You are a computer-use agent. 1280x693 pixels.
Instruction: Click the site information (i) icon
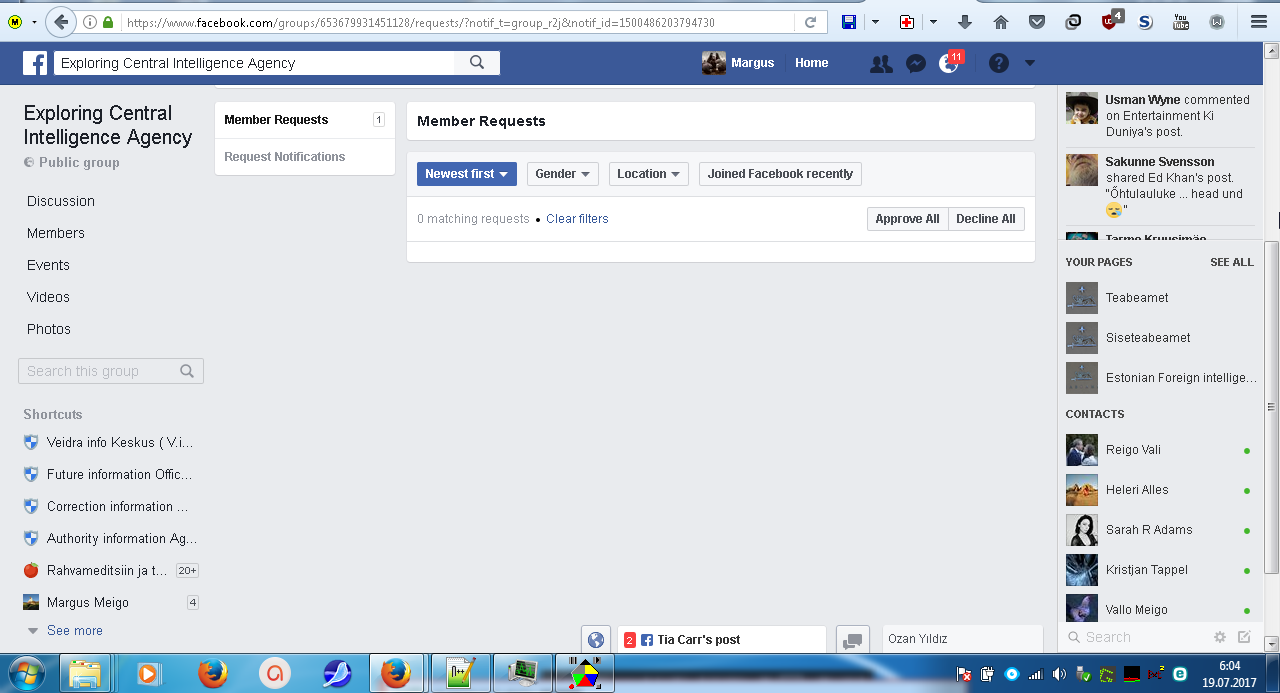(x=90, y=22)
